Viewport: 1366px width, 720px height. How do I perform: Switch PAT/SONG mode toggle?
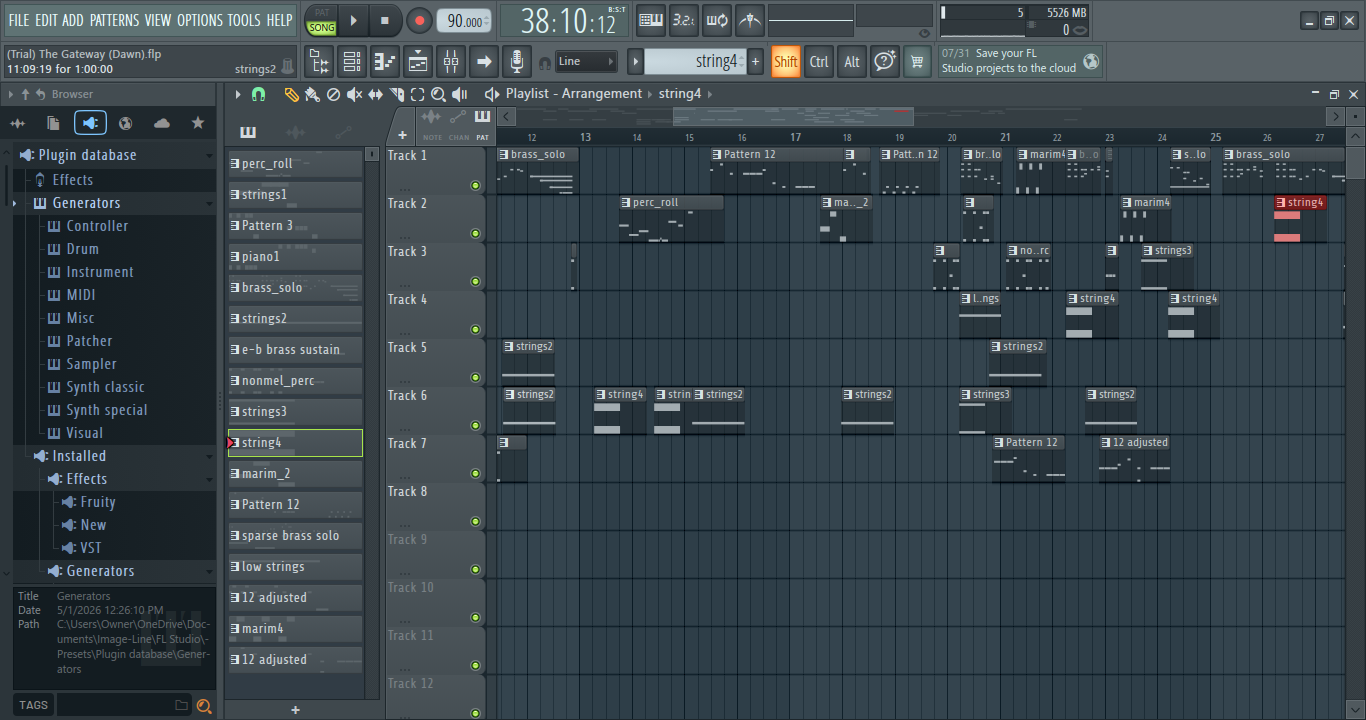(x=321, y=21)
